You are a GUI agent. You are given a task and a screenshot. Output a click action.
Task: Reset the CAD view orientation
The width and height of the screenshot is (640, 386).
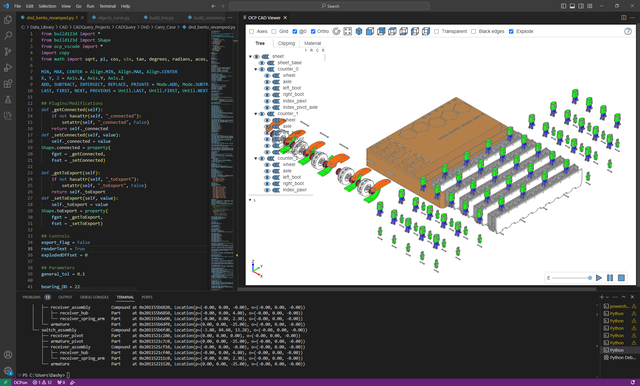336,31
